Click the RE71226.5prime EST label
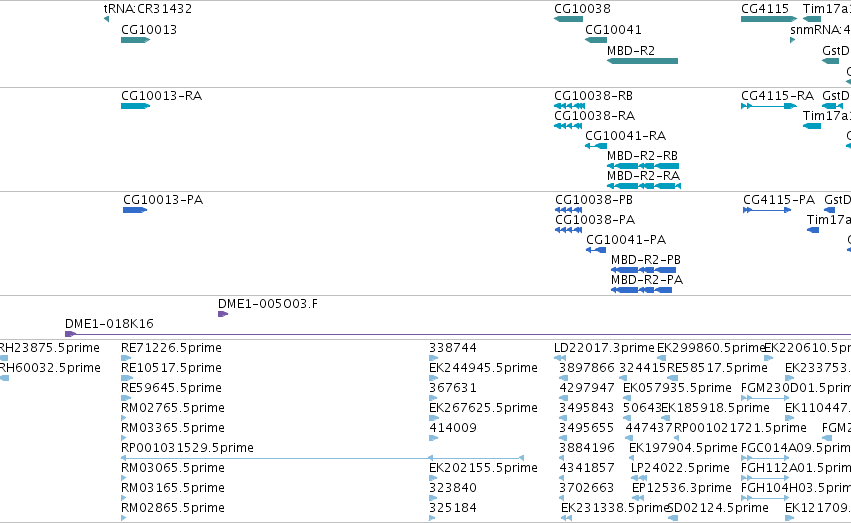Screen dimensions: 851x523 (172, 348)
